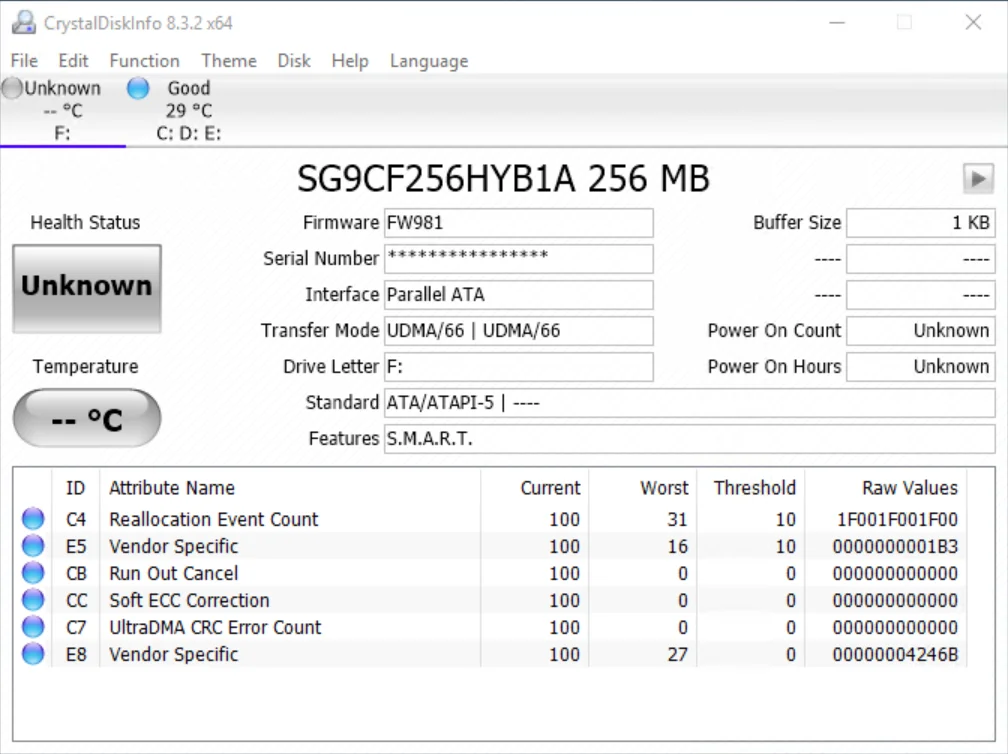1008x754 pixels.
Task: Click raw value 00000004246B
Action: [x=895, y=654]
